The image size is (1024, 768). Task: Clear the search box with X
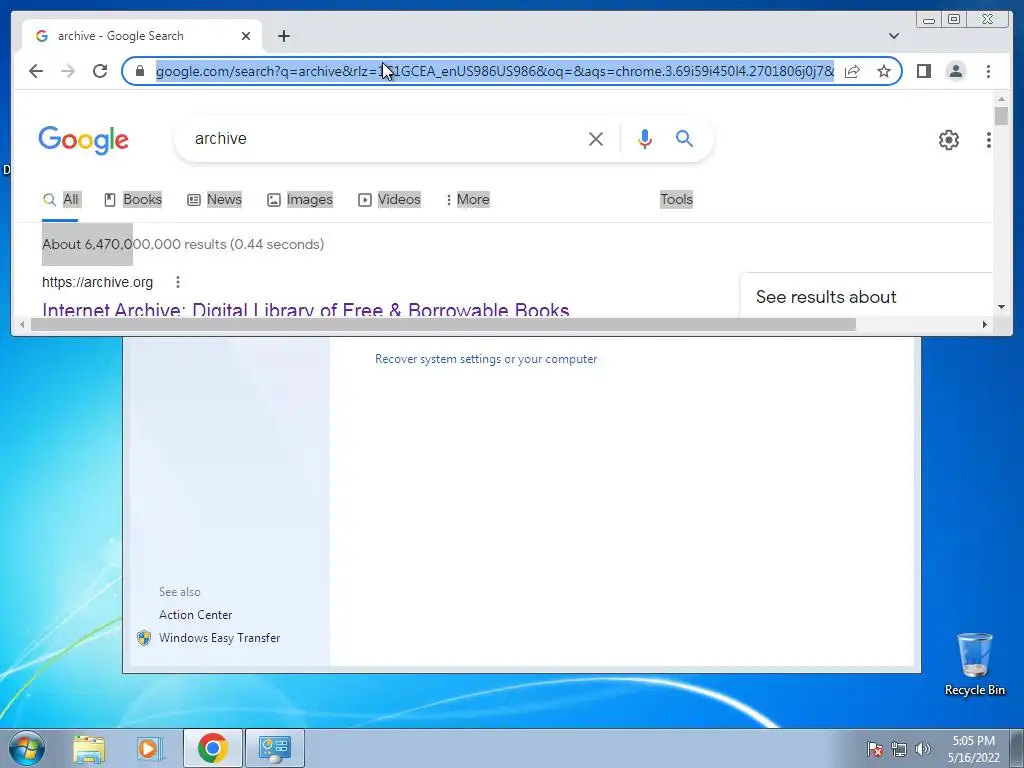coord(596,138)
